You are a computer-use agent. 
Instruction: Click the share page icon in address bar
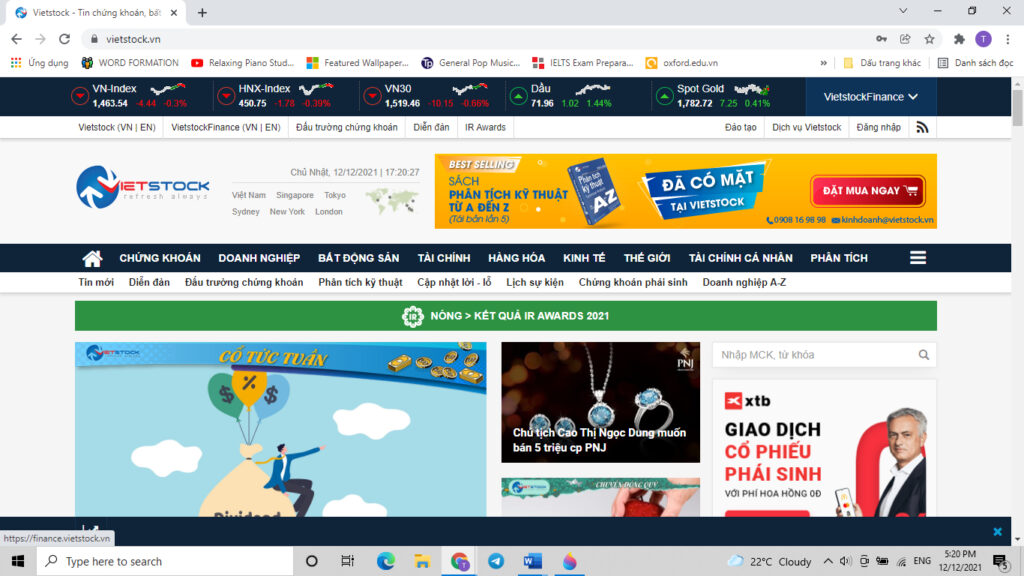(905, 39)
